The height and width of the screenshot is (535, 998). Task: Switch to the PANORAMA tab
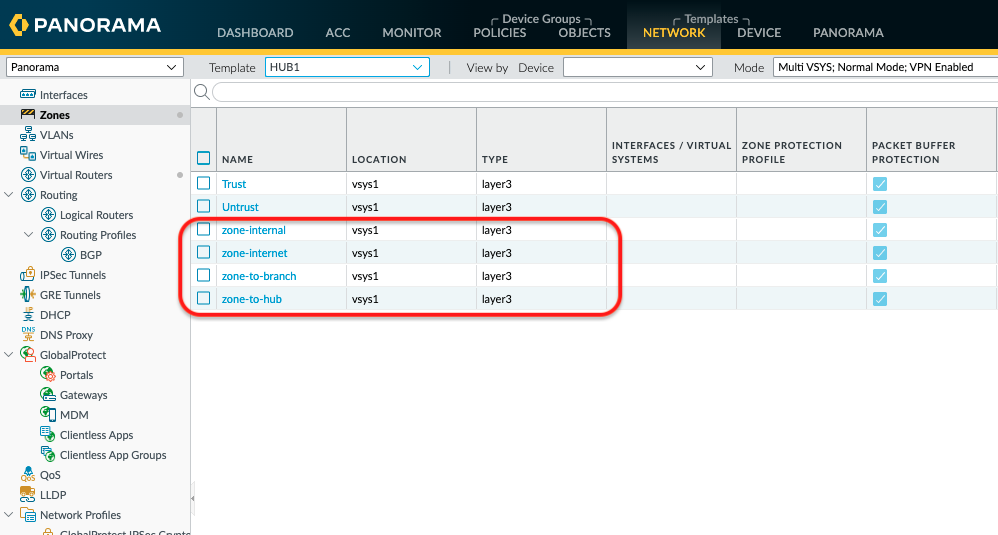point(848,32)
